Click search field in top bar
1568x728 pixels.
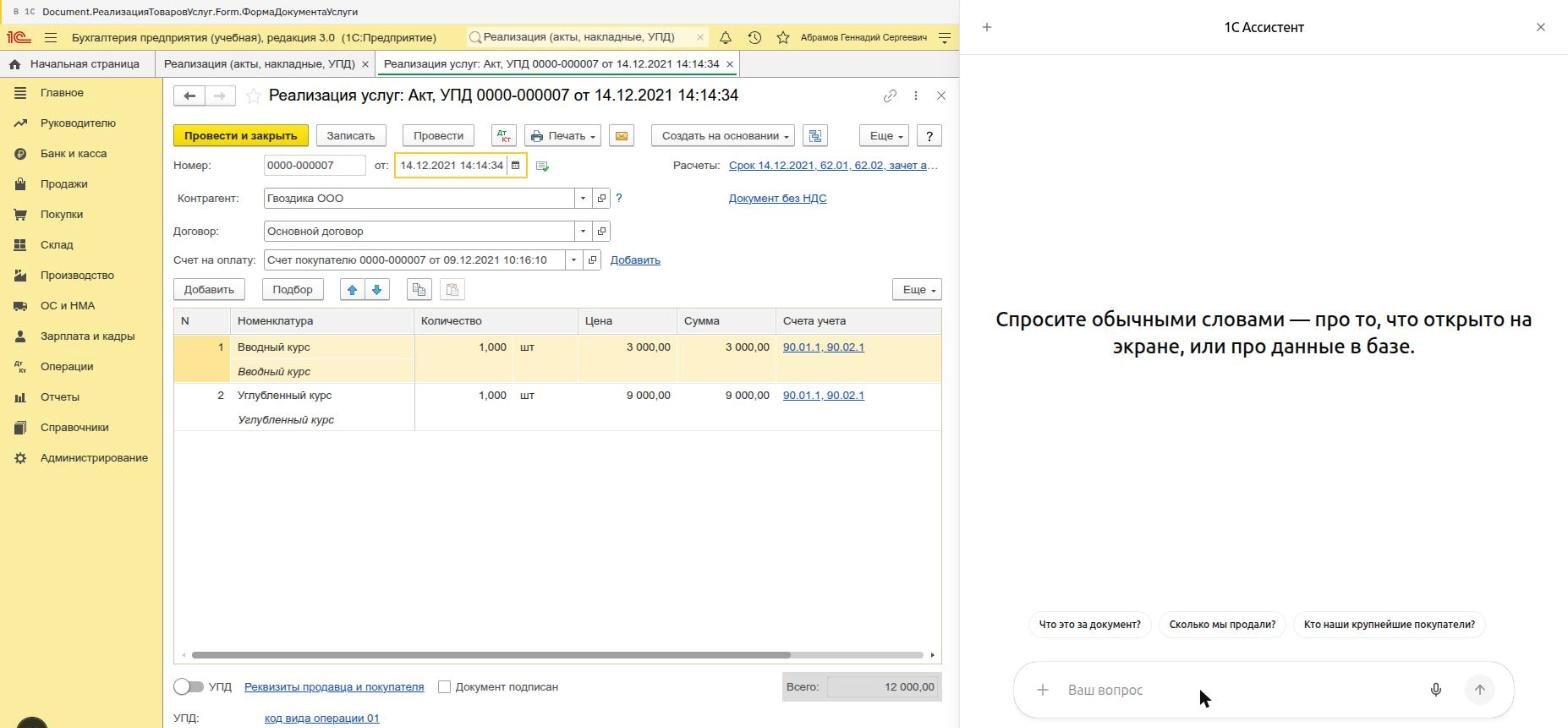pos(588,37)
